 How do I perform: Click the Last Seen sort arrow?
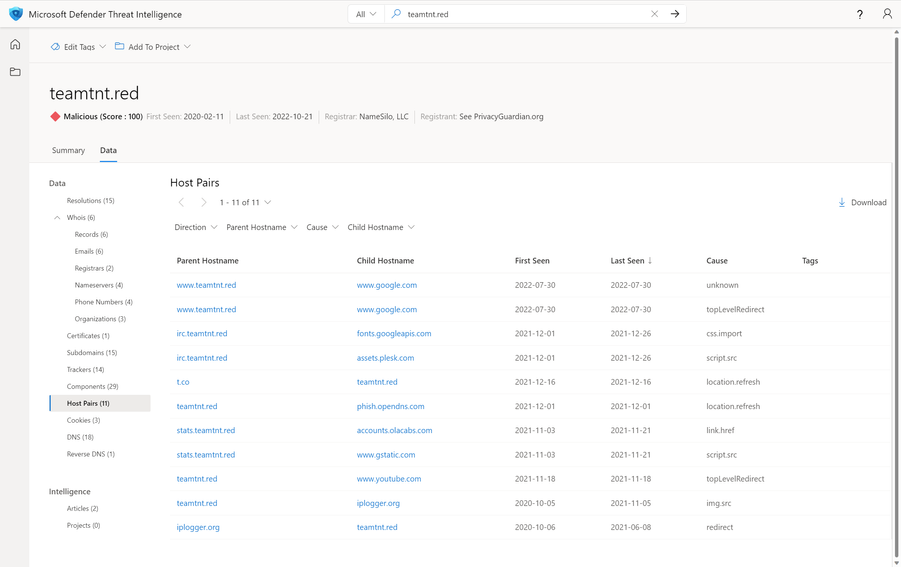(x=650, y=260)
